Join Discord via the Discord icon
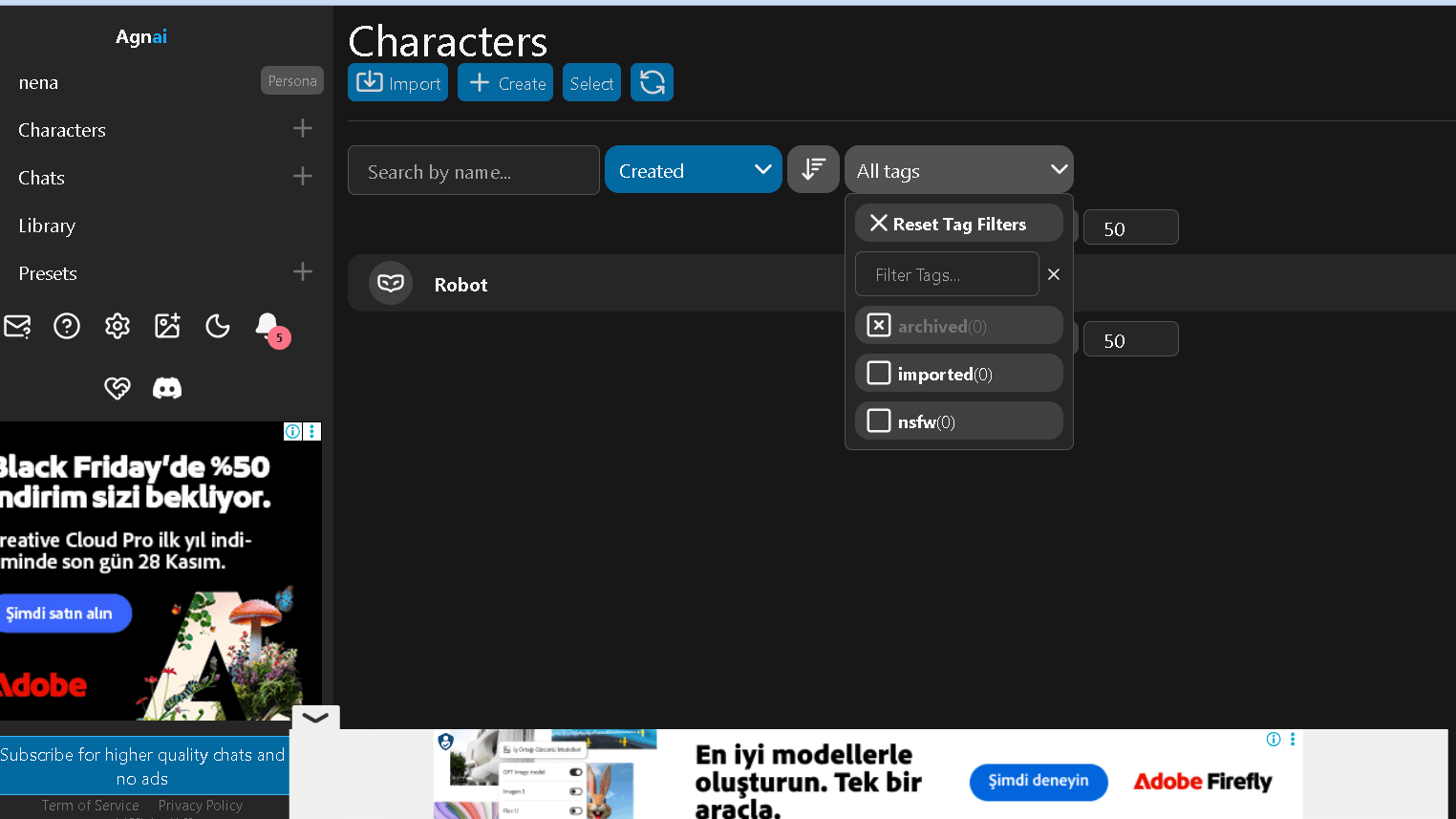 167,388
